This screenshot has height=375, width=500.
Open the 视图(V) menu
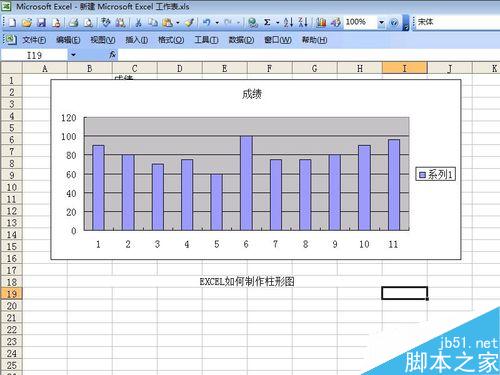tap(103, 40)
